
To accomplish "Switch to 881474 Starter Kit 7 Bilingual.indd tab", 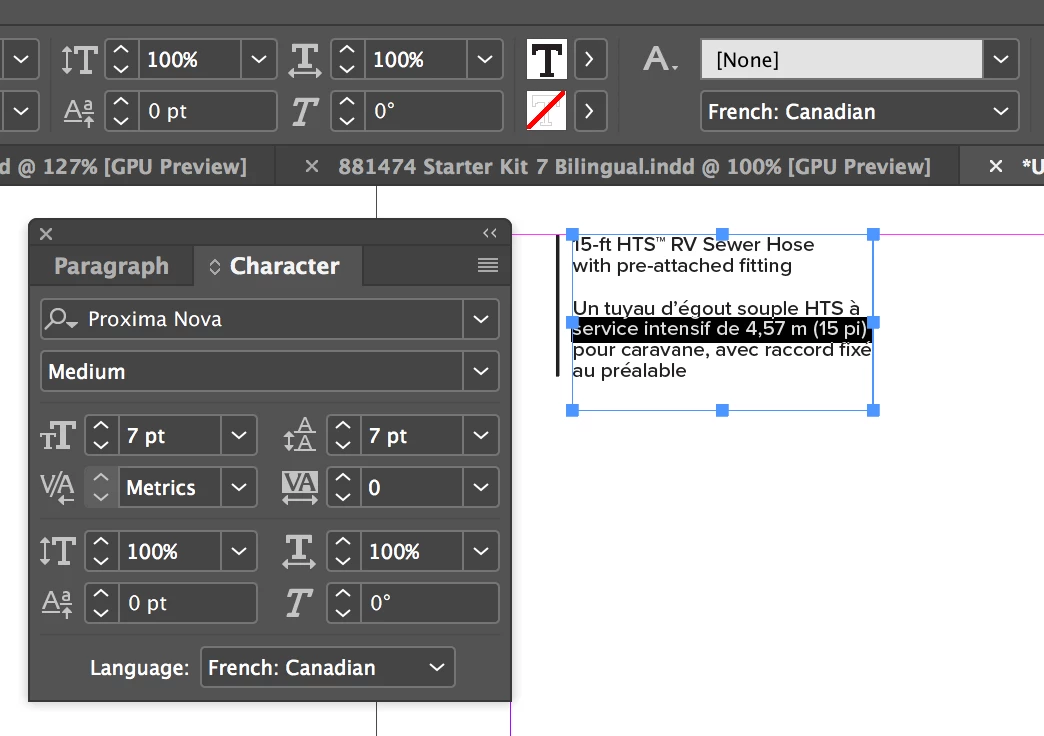I will pyautogui.click(x=634, y=167).
